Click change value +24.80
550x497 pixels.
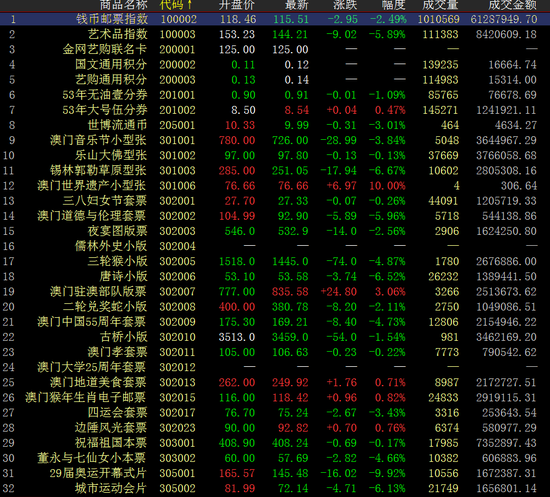(x=338, y=291)
